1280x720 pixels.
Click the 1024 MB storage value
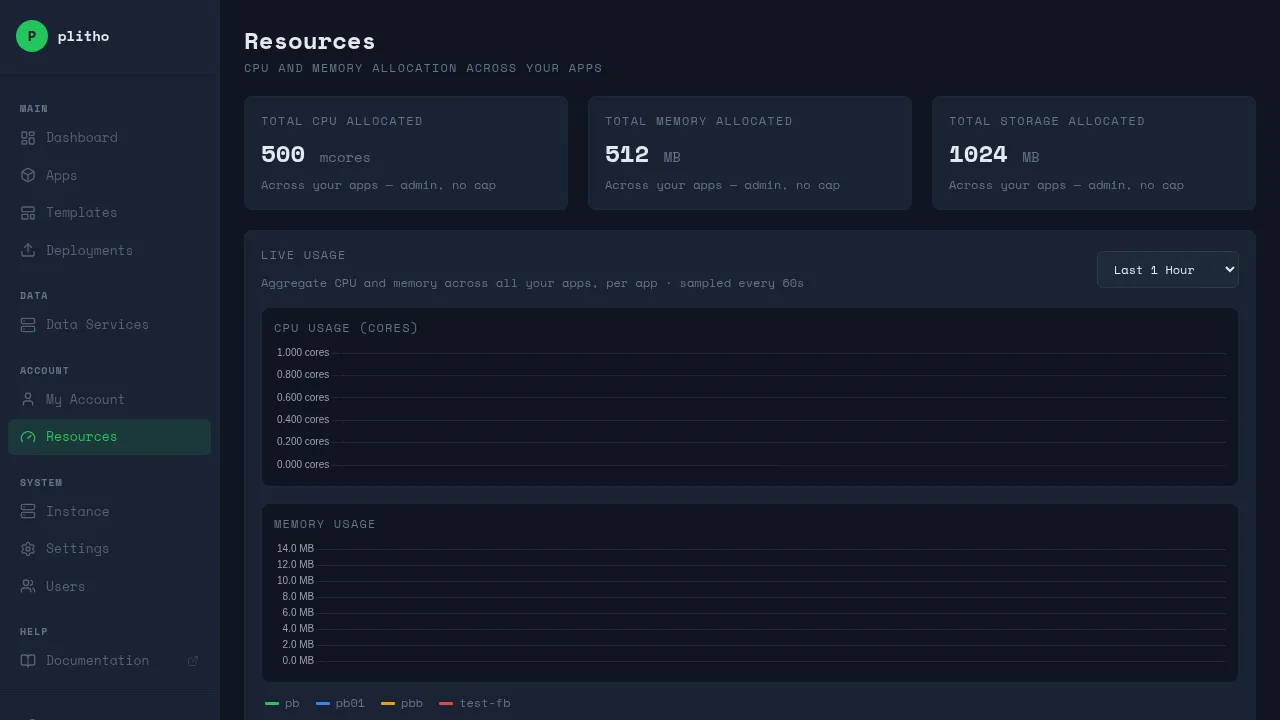[x=994, y=155]
